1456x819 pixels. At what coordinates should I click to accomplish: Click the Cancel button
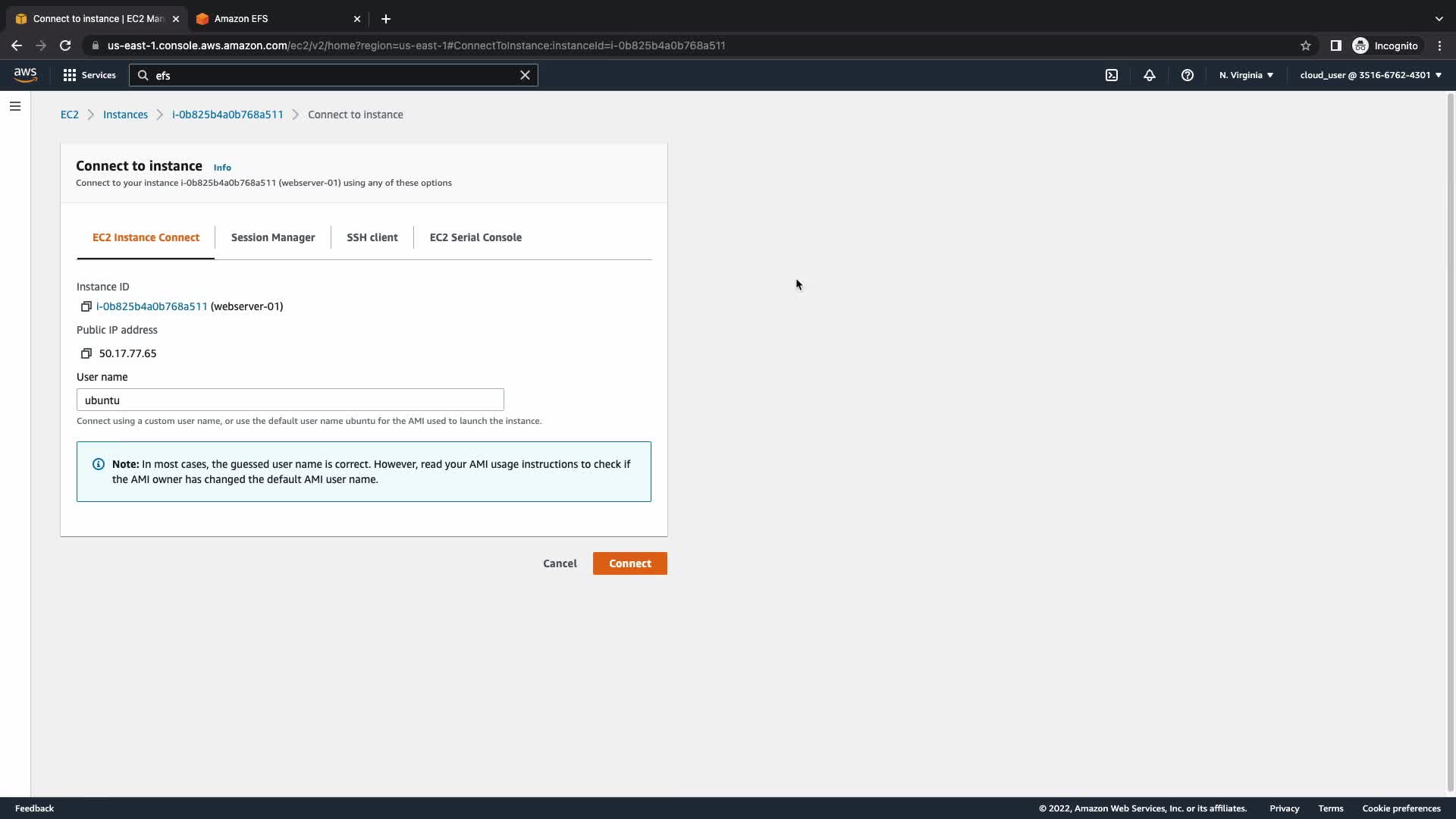[560, 563]
